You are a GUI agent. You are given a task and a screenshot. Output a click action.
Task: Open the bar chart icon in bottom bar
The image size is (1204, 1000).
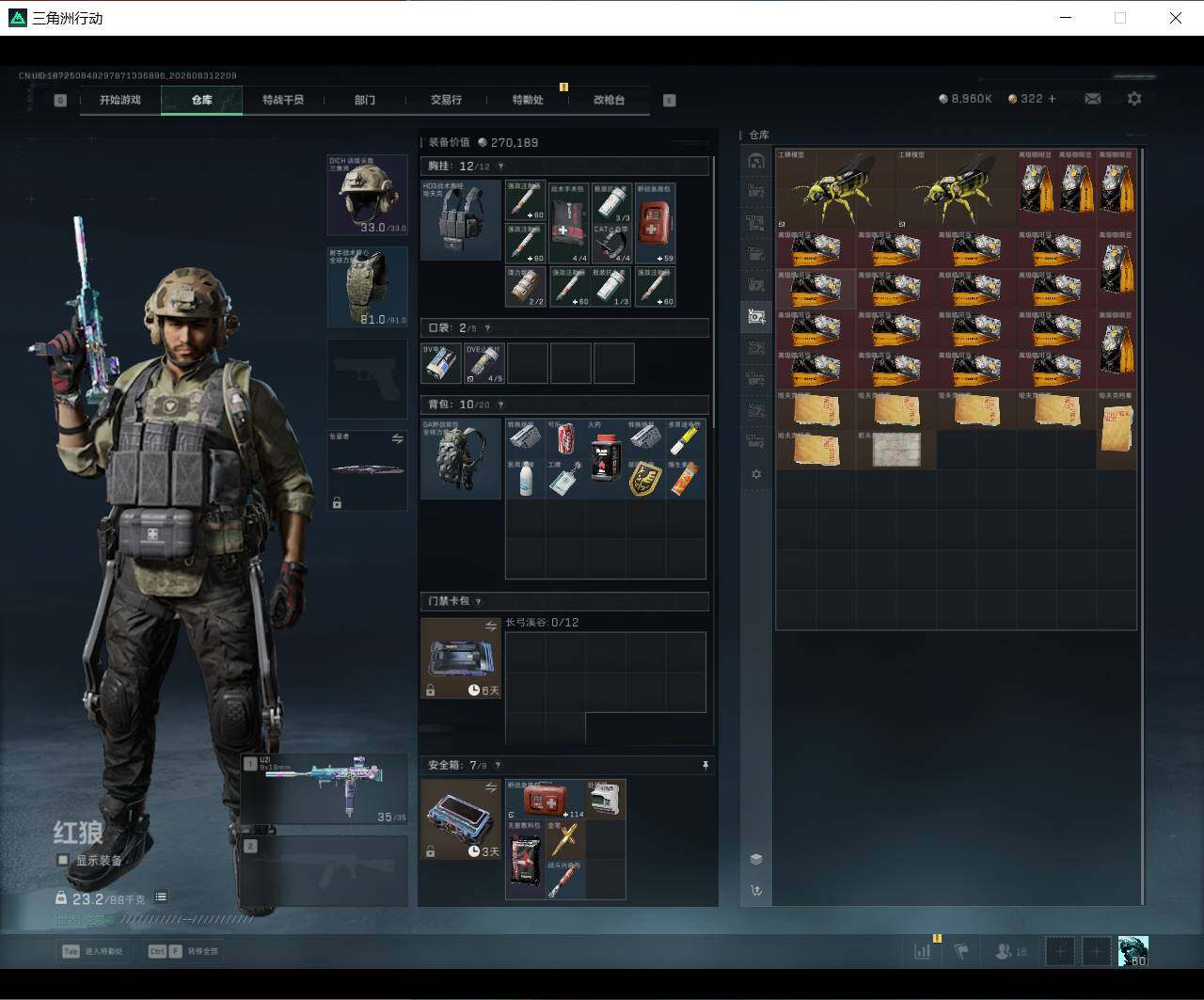tap(923, 951)
